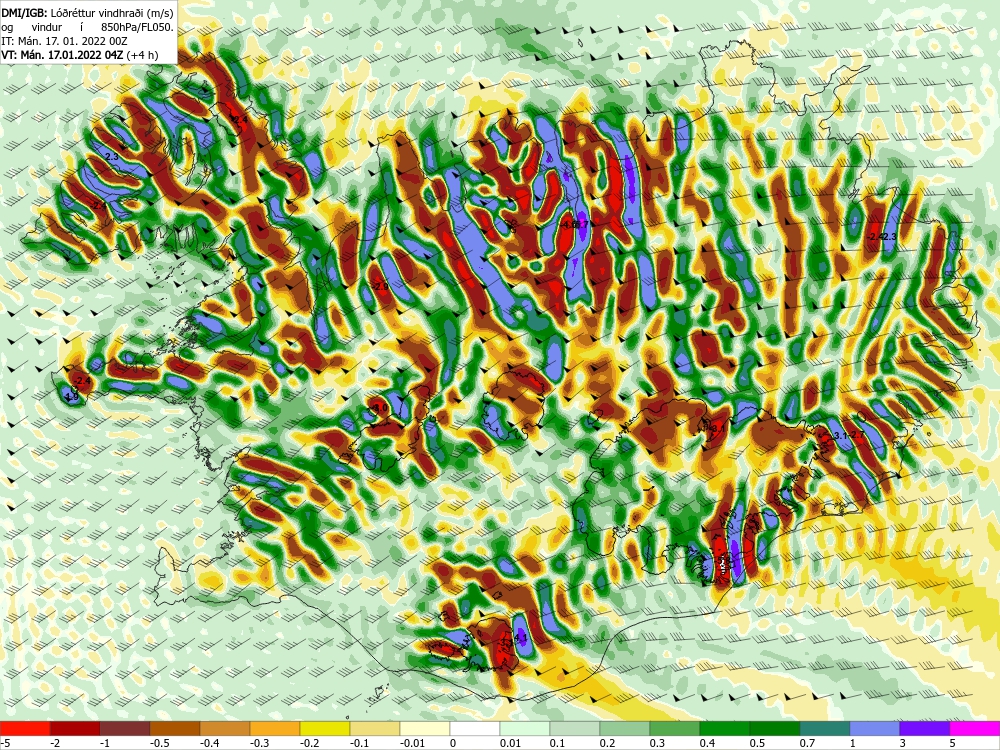Click the '1.9' value label near west coast
1000x750 pixels.
pyautogui.click(x=71, y=397)
